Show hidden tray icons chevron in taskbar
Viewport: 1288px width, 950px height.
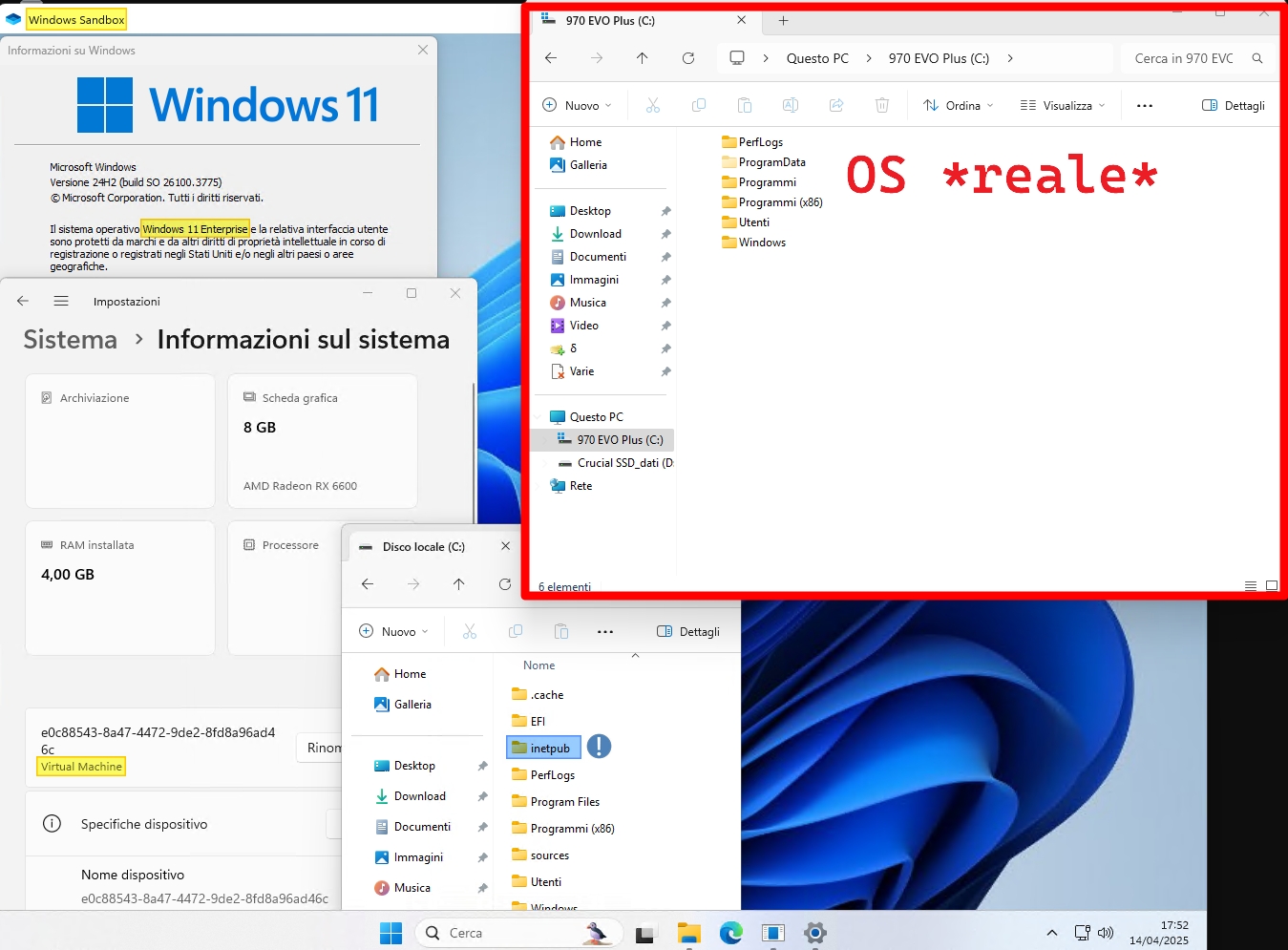click(1052, 933)
